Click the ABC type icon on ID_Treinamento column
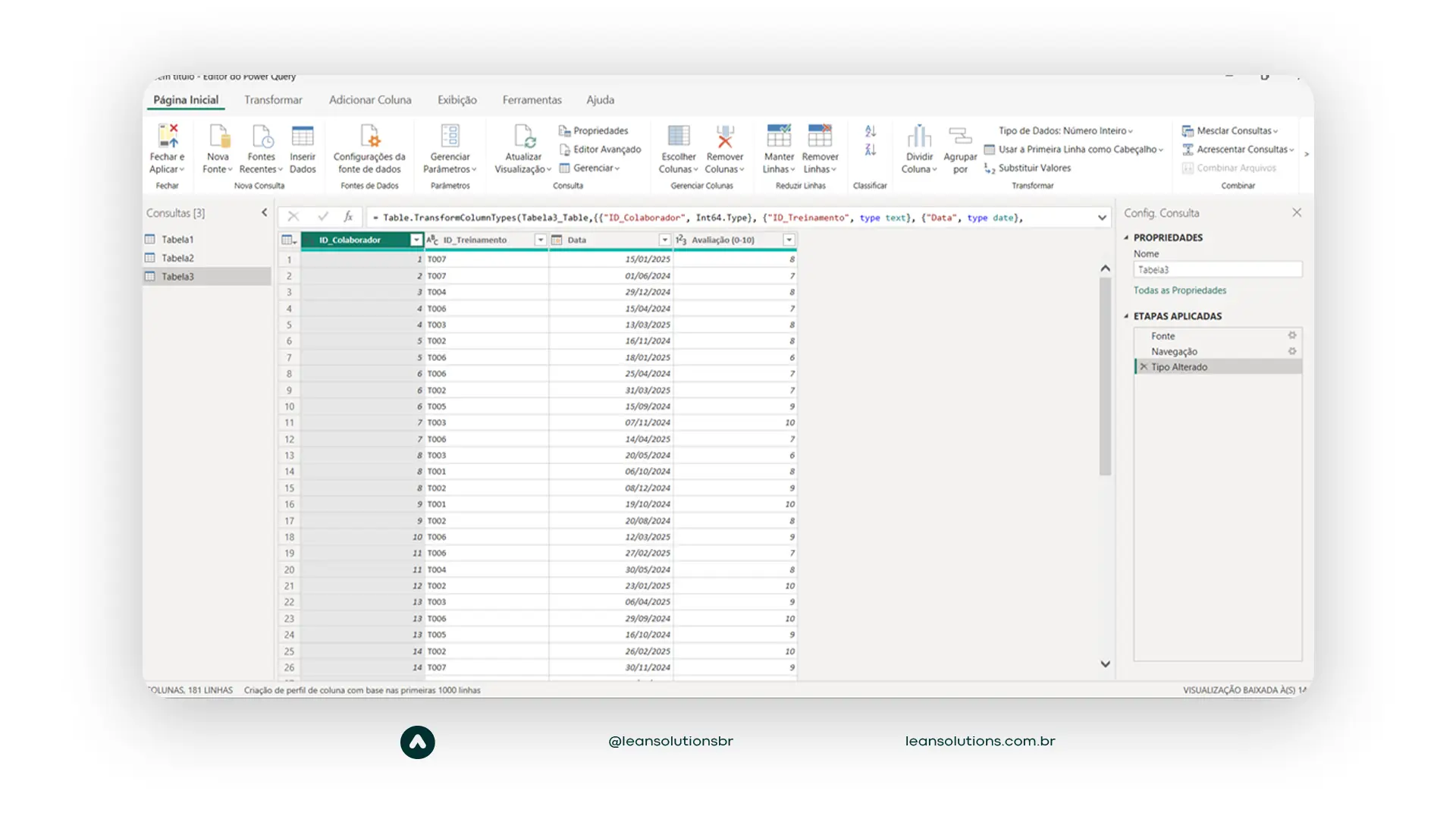The height and width of the screenshot is (819, 1456). click(x=432, y=240)
